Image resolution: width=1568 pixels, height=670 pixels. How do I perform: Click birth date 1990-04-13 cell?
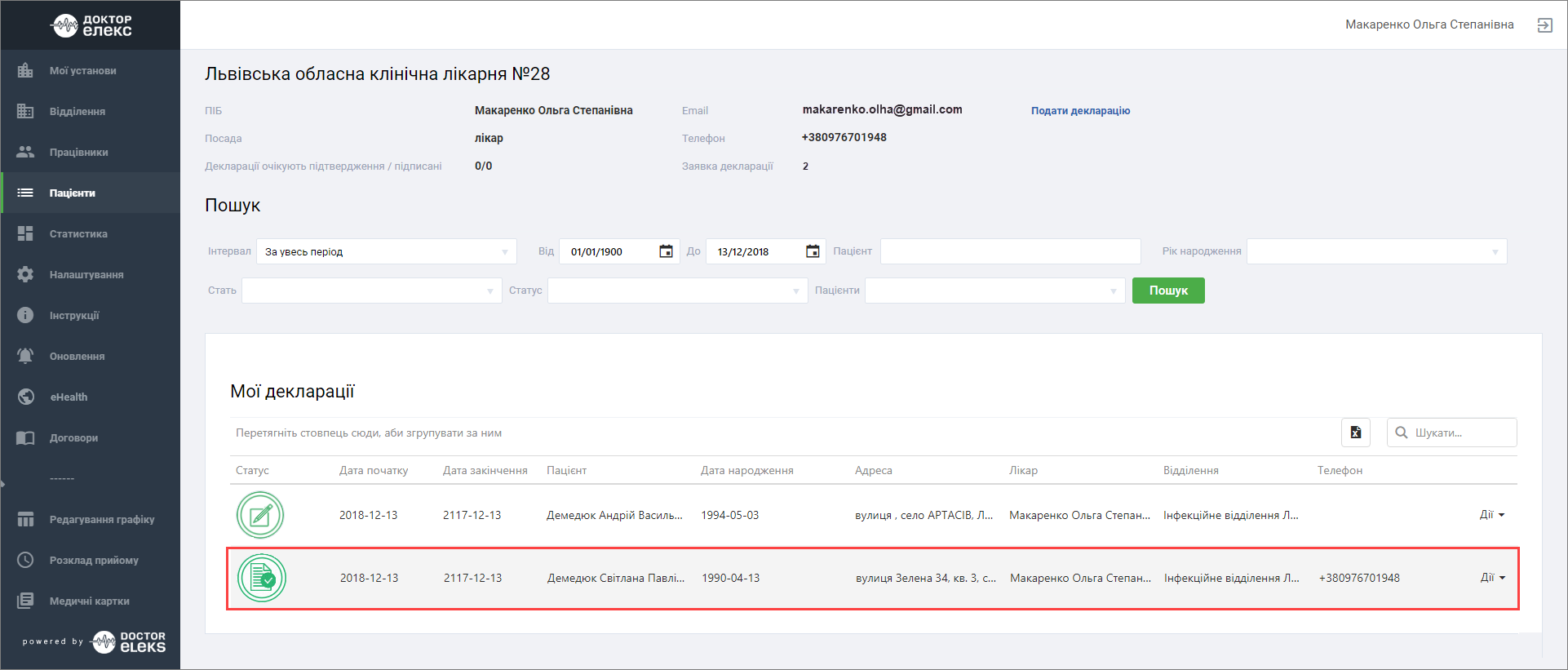pyautogui.click(x=731, y=578)
